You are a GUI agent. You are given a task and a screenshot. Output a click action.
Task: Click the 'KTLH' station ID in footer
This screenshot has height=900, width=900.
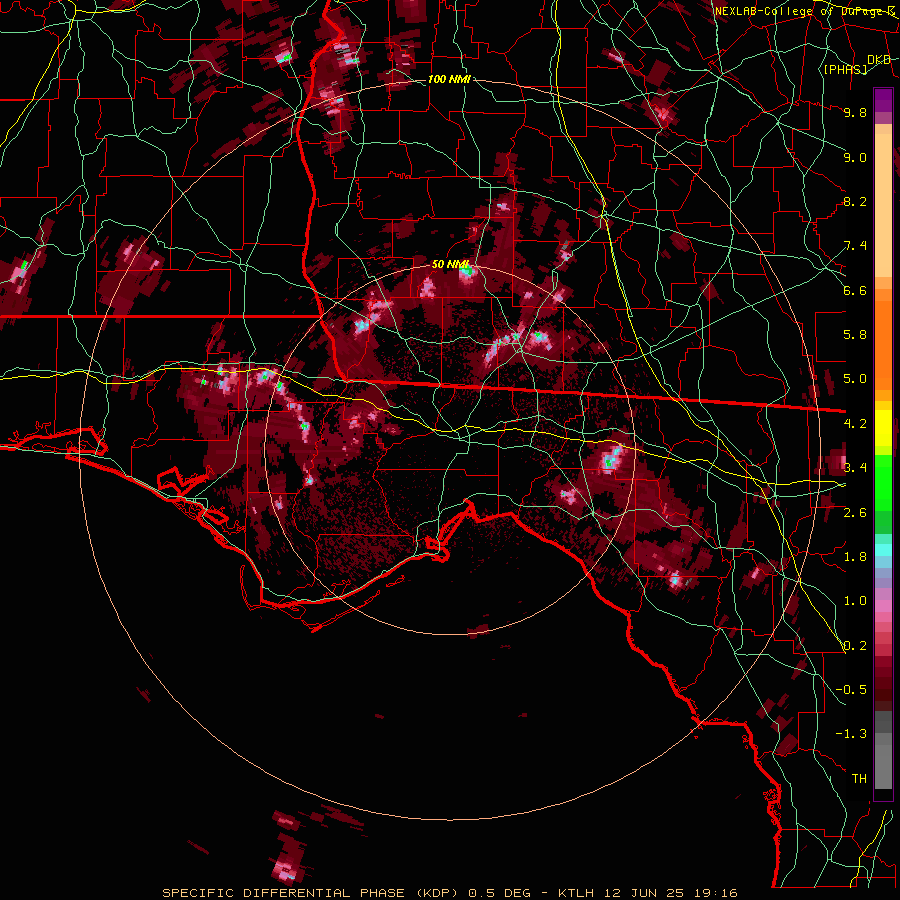(x=578, y=893)
